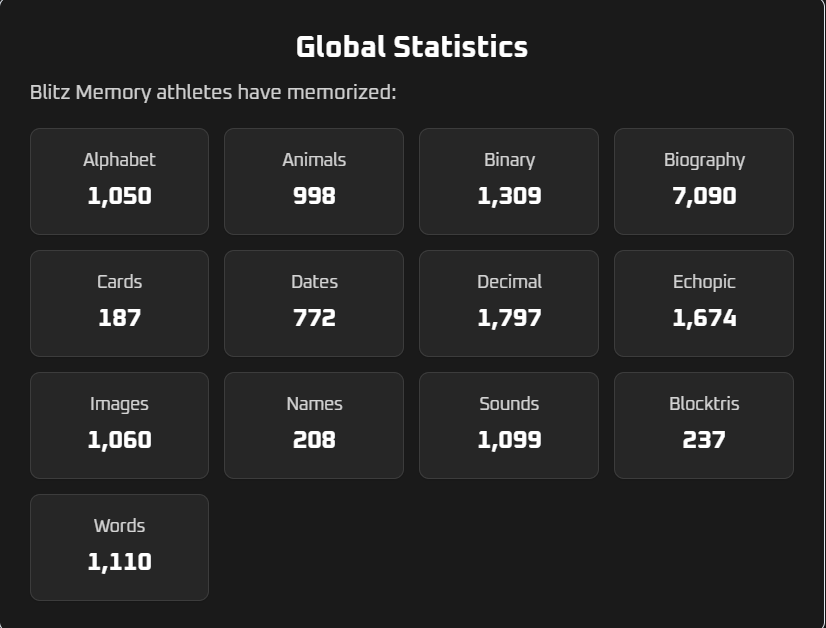This screenshot has height=628, width=826.
Task: Click the 1,050 value under Alphabet
Action: tap(119, 196)
